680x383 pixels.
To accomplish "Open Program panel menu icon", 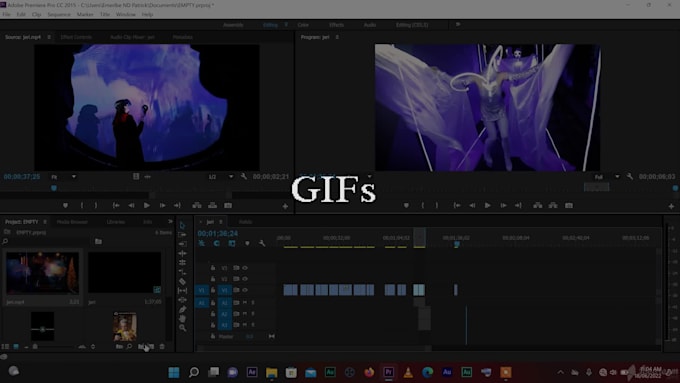I will tap(337, 37).
